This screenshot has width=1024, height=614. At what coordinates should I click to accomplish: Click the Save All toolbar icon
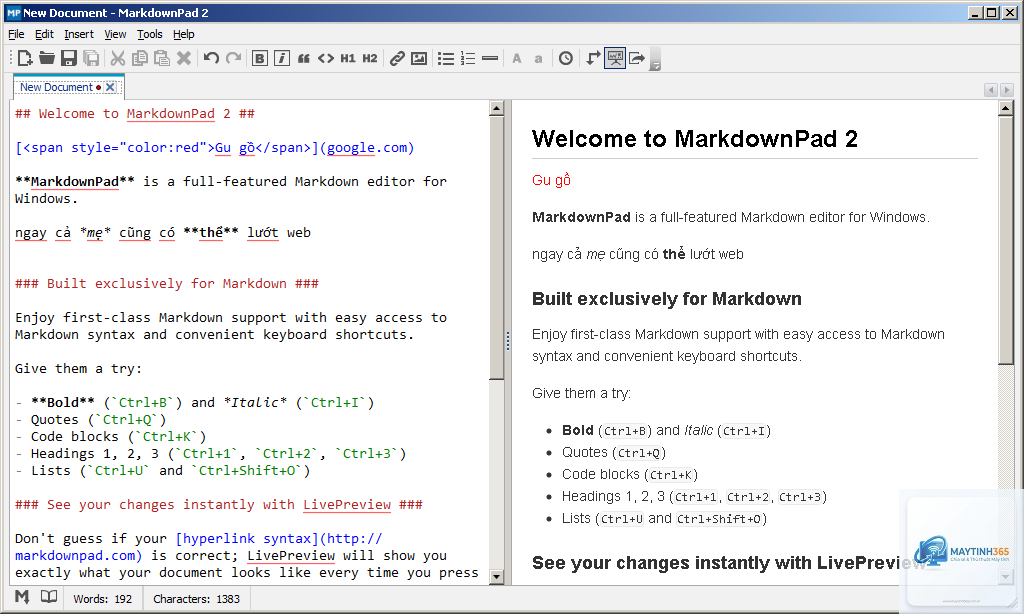click(x=91, y=58)
